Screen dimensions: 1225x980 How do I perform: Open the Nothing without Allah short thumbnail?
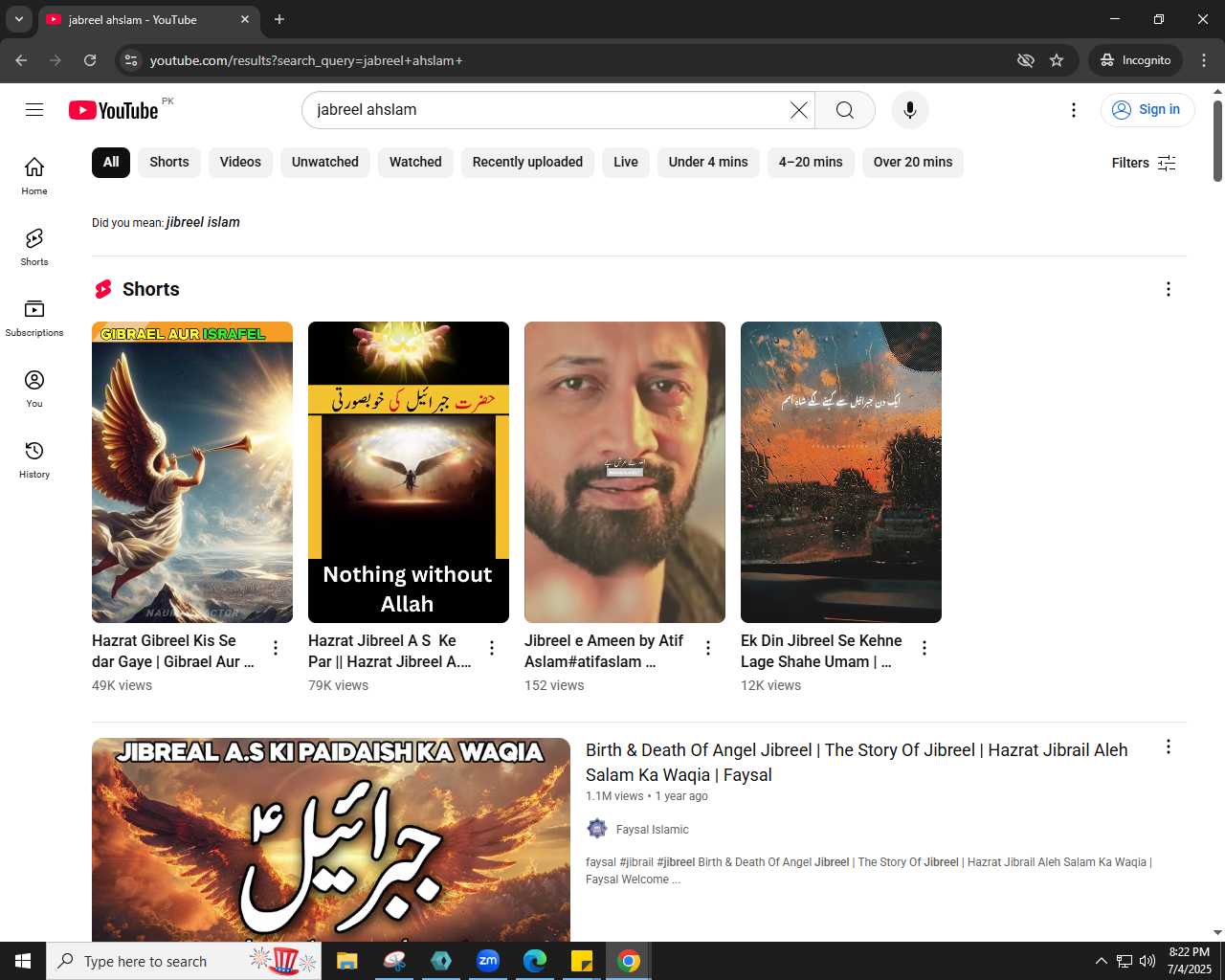click(x=409, y=472)
